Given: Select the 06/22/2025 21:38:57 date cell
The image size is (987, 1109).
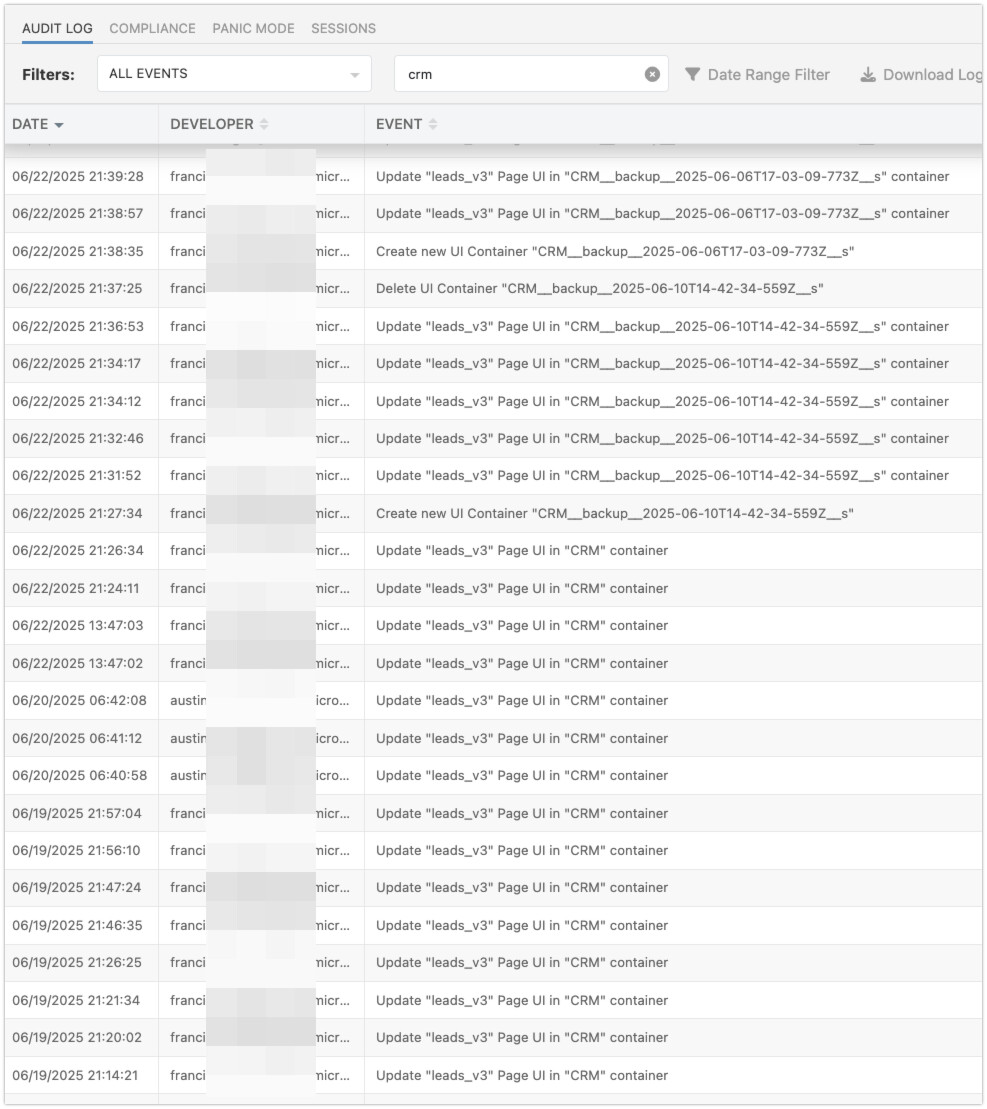Looking at the screenshot, I should tap(78, 214).
